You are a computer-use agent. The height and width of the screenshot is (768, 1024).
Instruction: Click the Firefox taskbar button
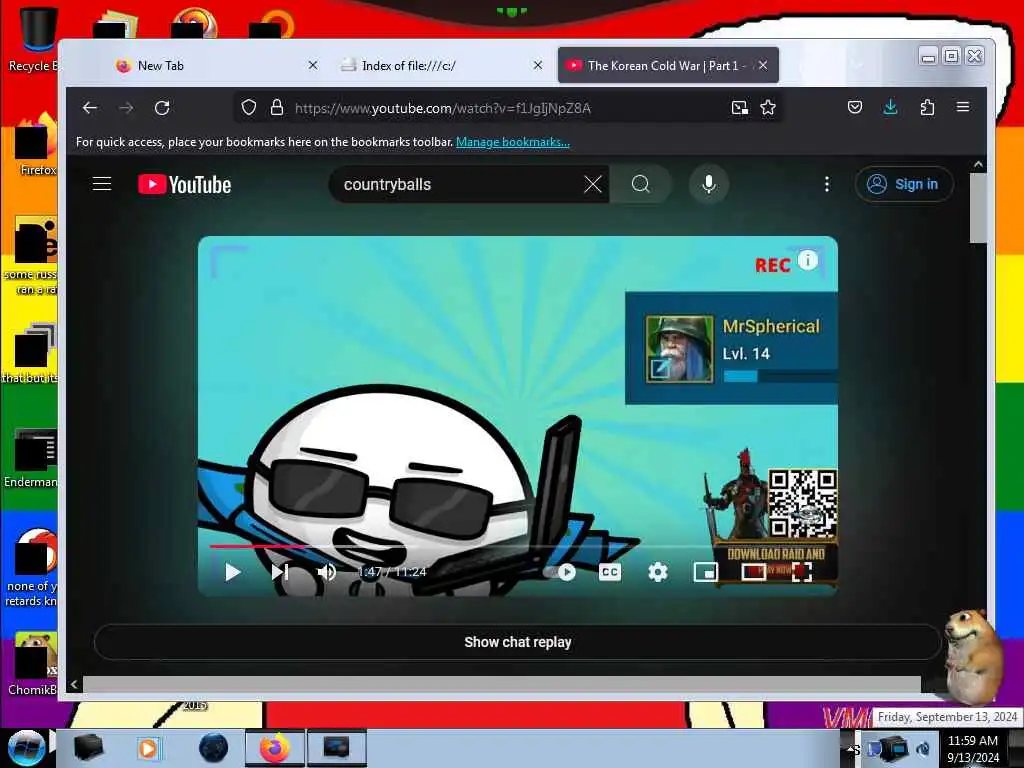point(275,748)
